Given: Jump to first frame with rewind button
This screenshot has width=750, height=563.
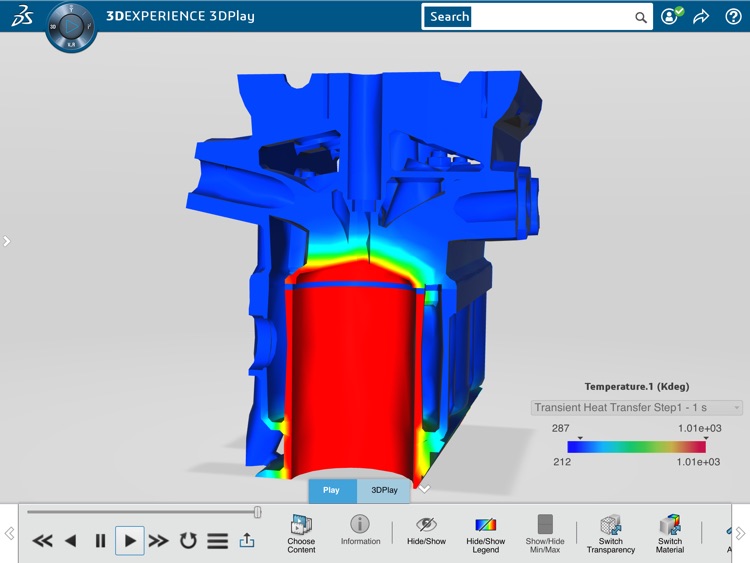Looking at the screenshot, I should coord(42,541).
